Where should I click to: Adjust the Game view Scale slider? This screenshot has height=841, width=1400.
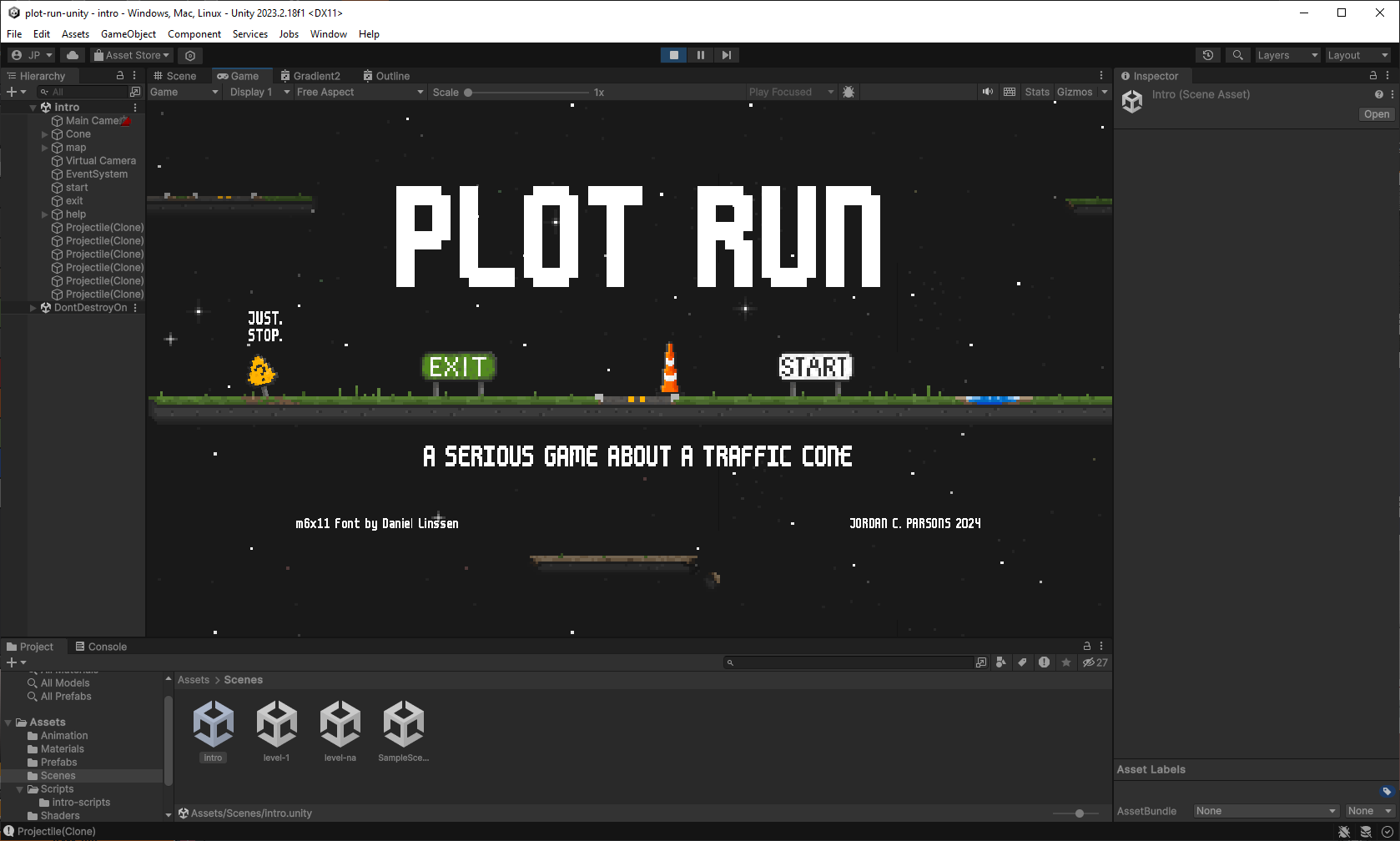click(468, 93)
